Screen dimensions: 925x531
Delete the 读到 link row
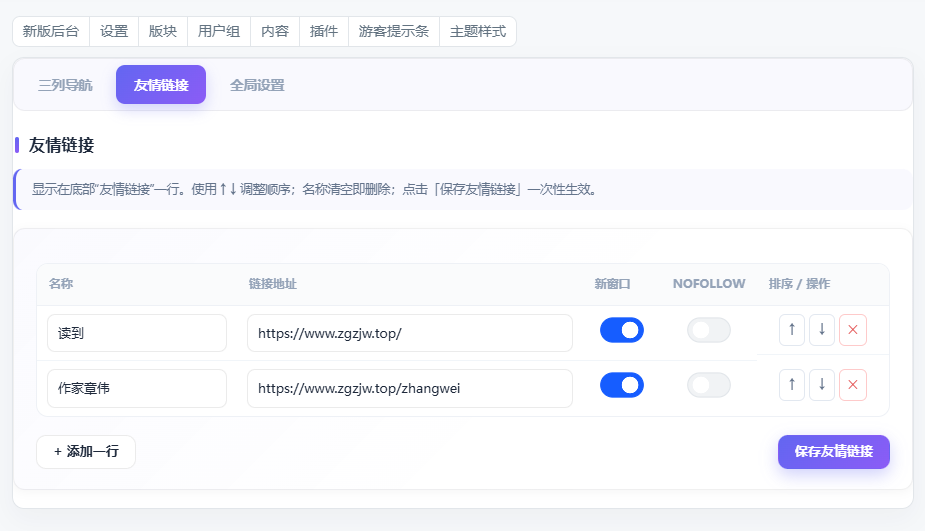pos(852,330)
